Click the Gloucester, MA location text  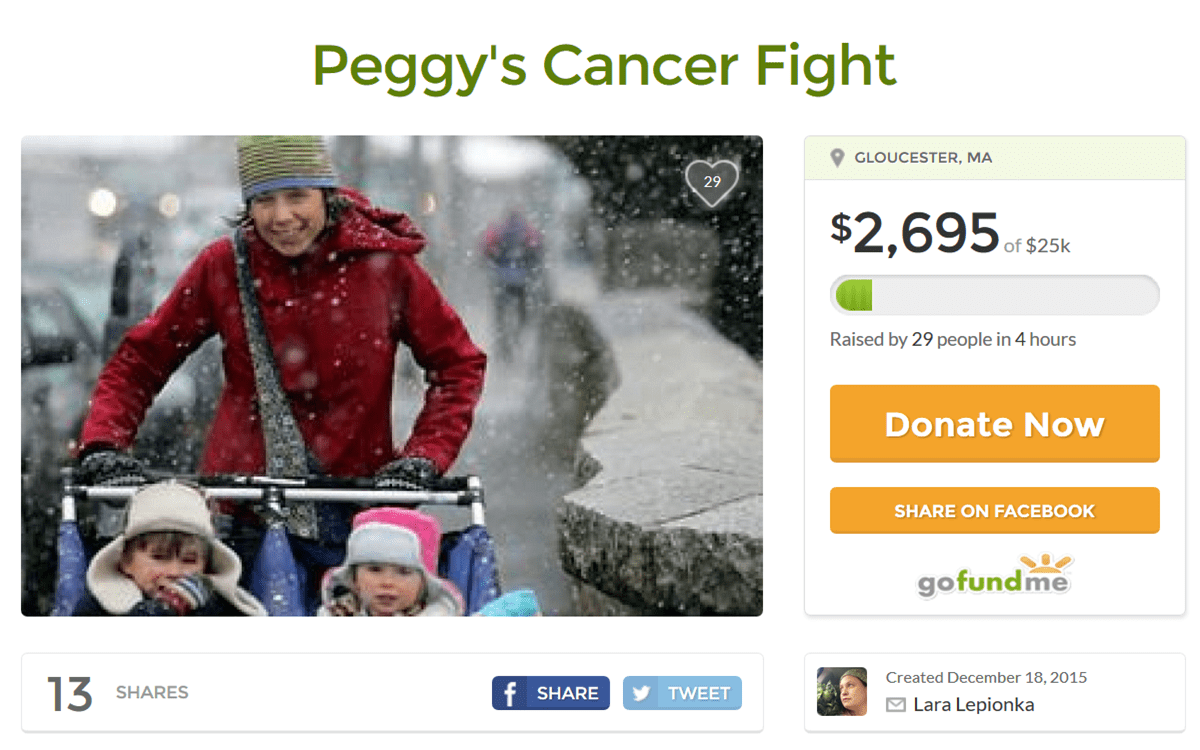click(923, 158)
